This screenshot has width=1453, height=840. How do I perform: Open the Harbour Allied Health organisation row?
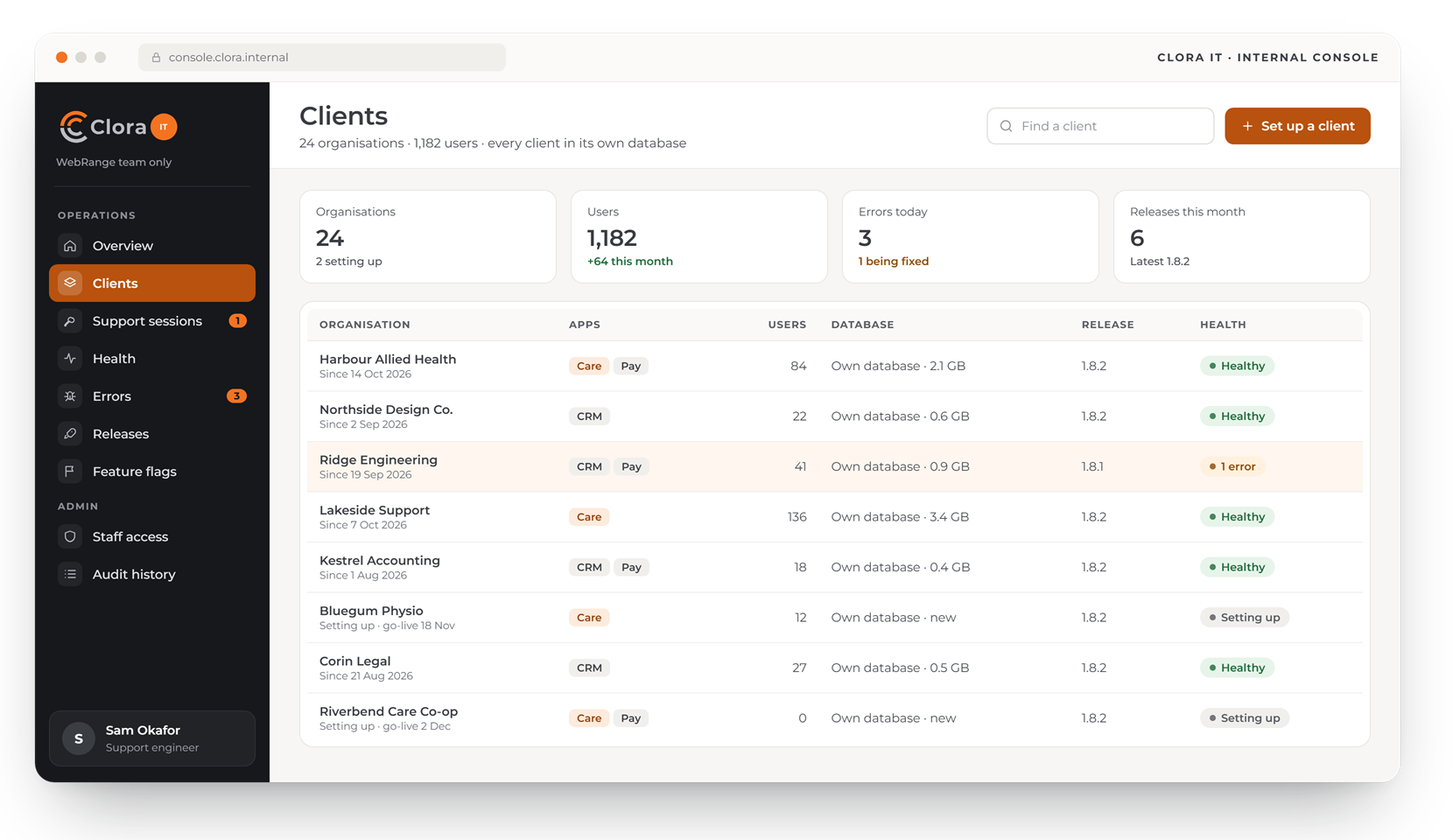[835, 366]
